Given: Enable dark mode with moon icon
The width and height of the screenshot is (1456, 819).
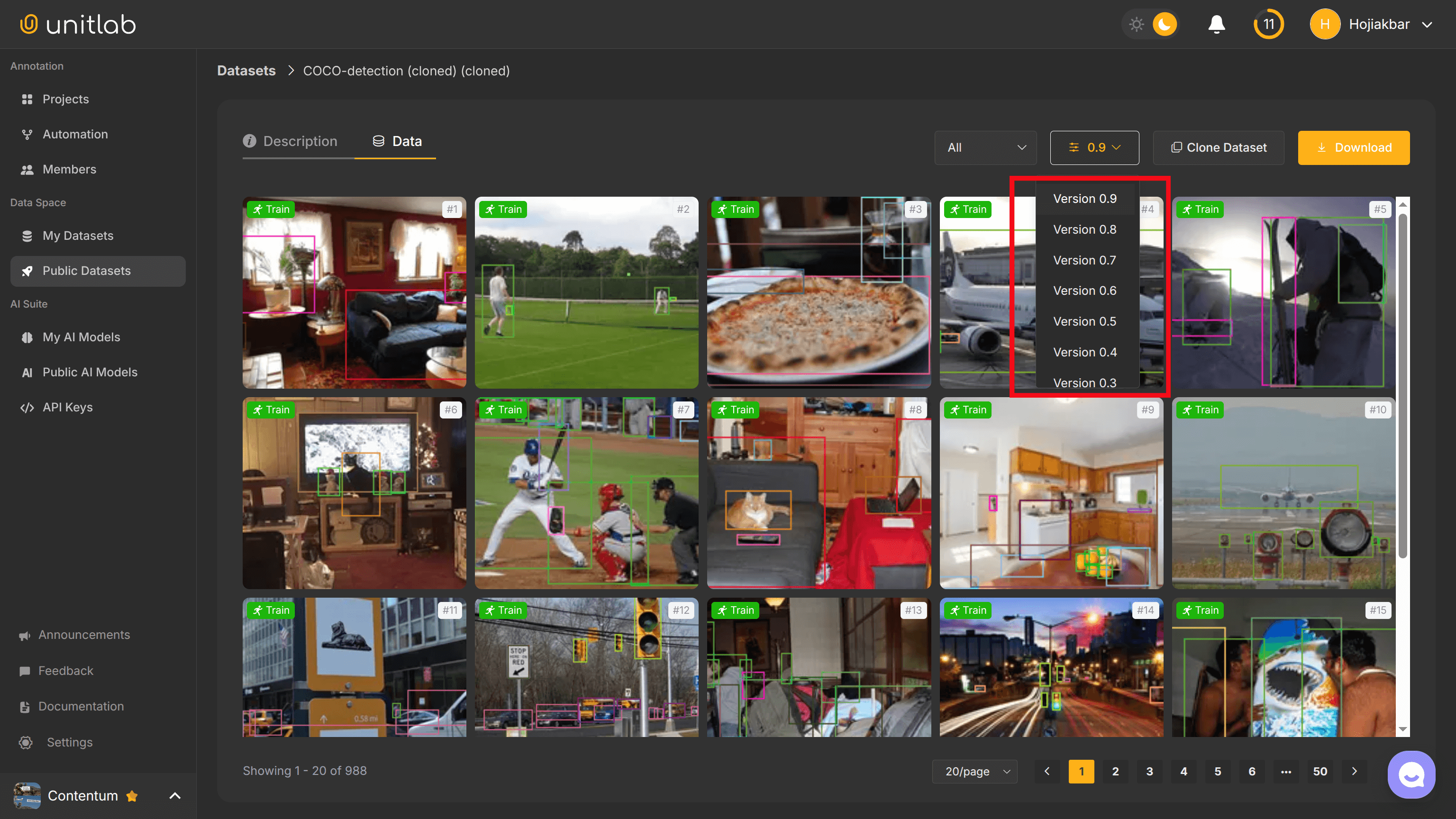Looking at the screenshot, I should coord(1165,24).
